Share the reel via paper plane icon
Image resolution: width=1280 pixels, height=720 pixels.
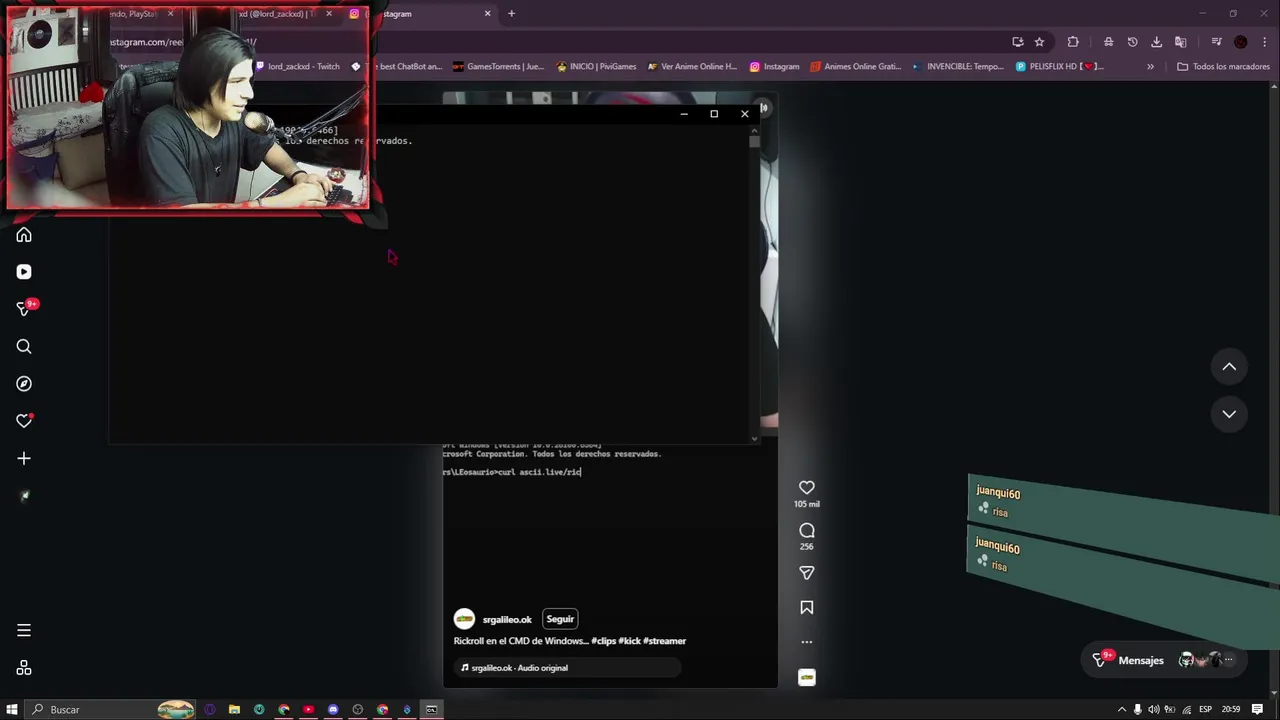click(807, 573)
